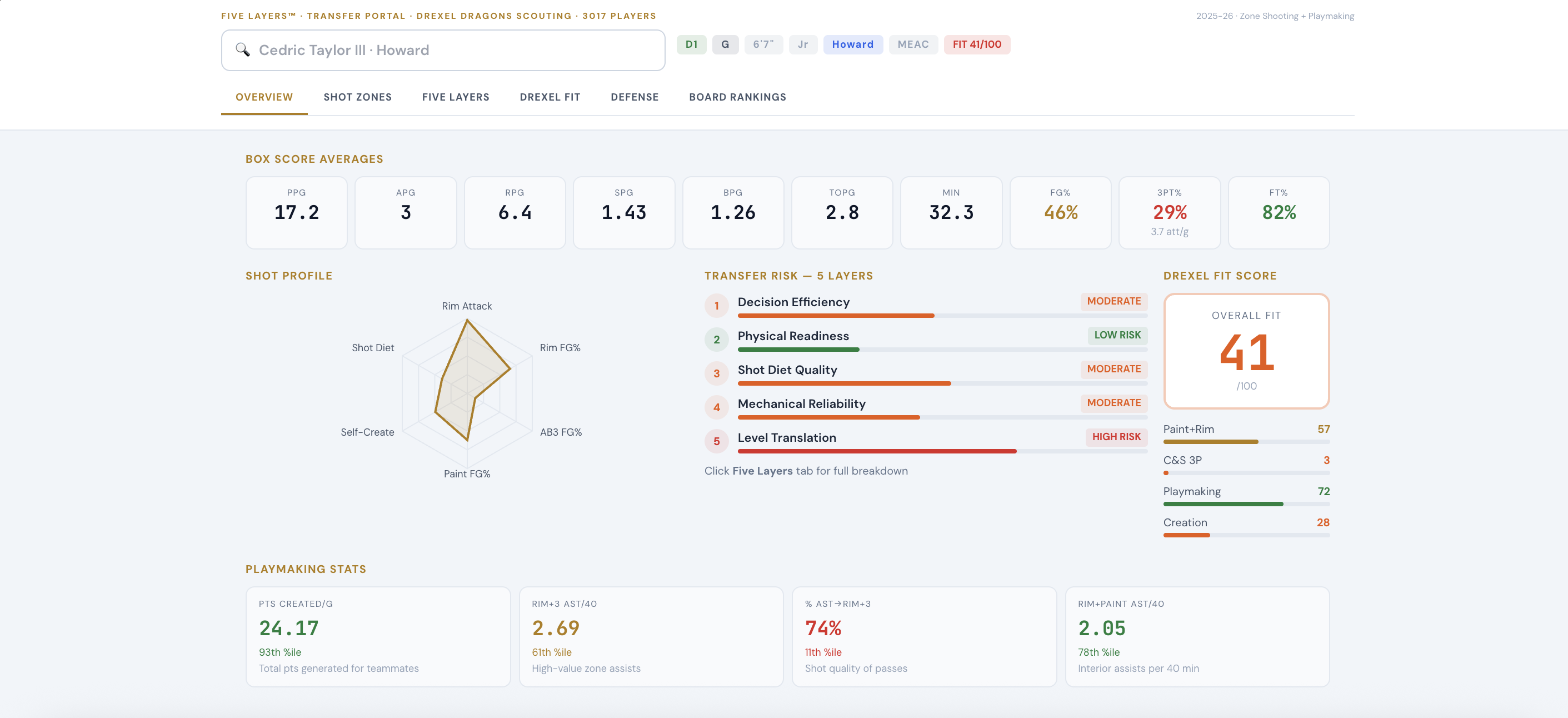Click MODERATE badge on Mechanical Reliability
Image resolution: width=1568 pixels, height=718 pixels.
coord(1113,403)
